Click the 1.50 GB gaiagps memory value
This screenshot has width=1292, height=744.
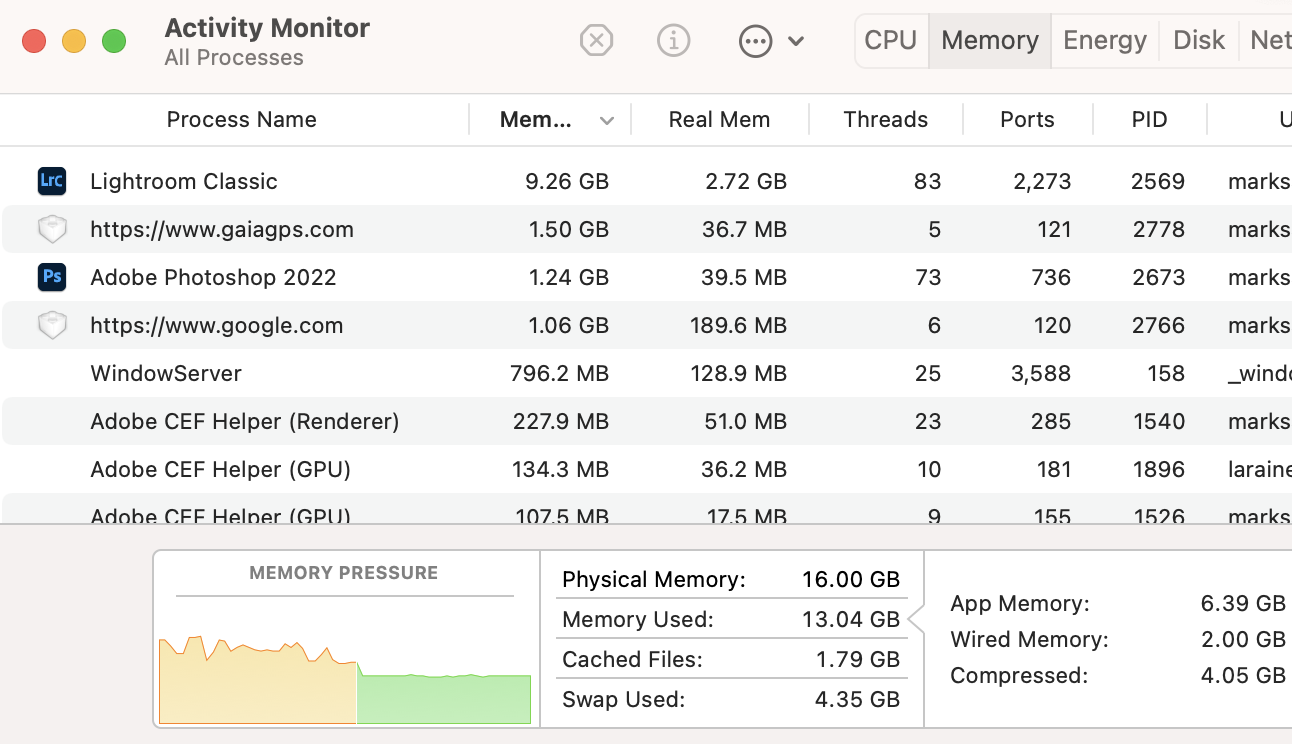[569, 229]
